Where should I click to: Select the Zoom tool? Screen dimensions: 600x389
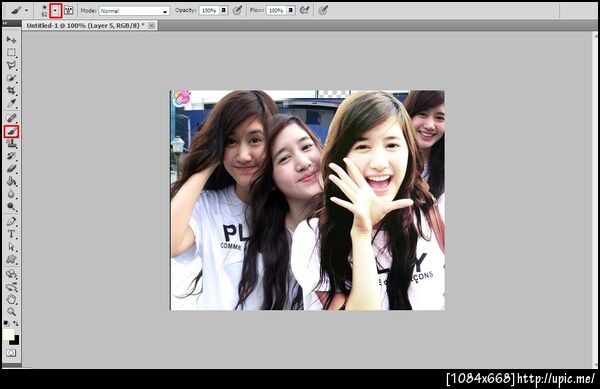[x=11, y=312]
